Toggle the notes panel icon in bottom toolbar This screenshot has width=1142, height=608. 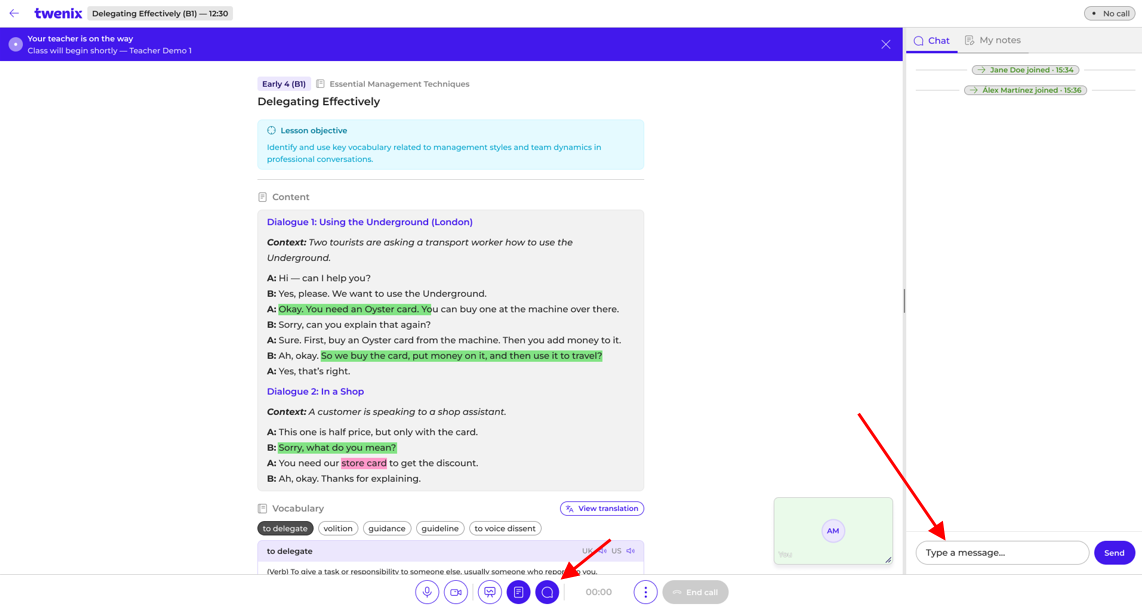[x=519, y=592]
